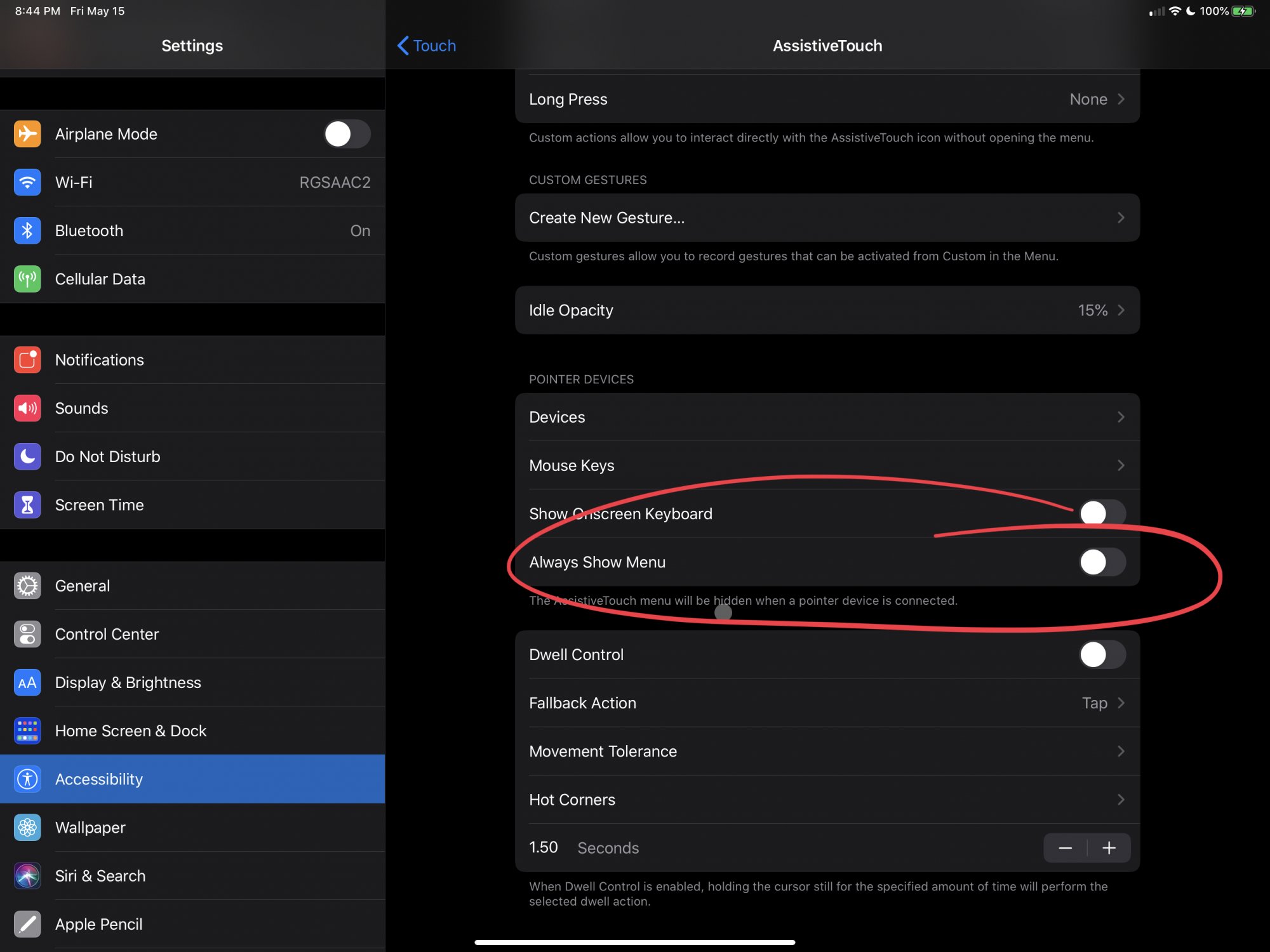Tap the Wi-Fi settings icon
This screenshot has width=1270, height=952.
click(27, 182)
